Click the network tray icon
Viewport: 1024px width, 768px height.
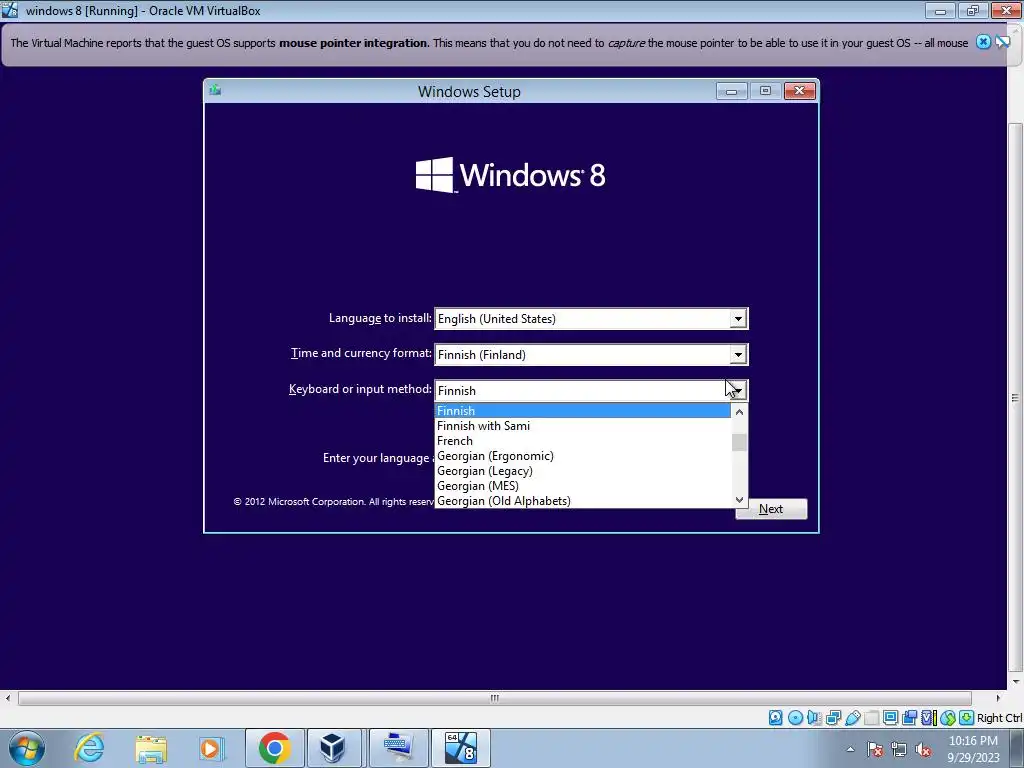(899, 750)
